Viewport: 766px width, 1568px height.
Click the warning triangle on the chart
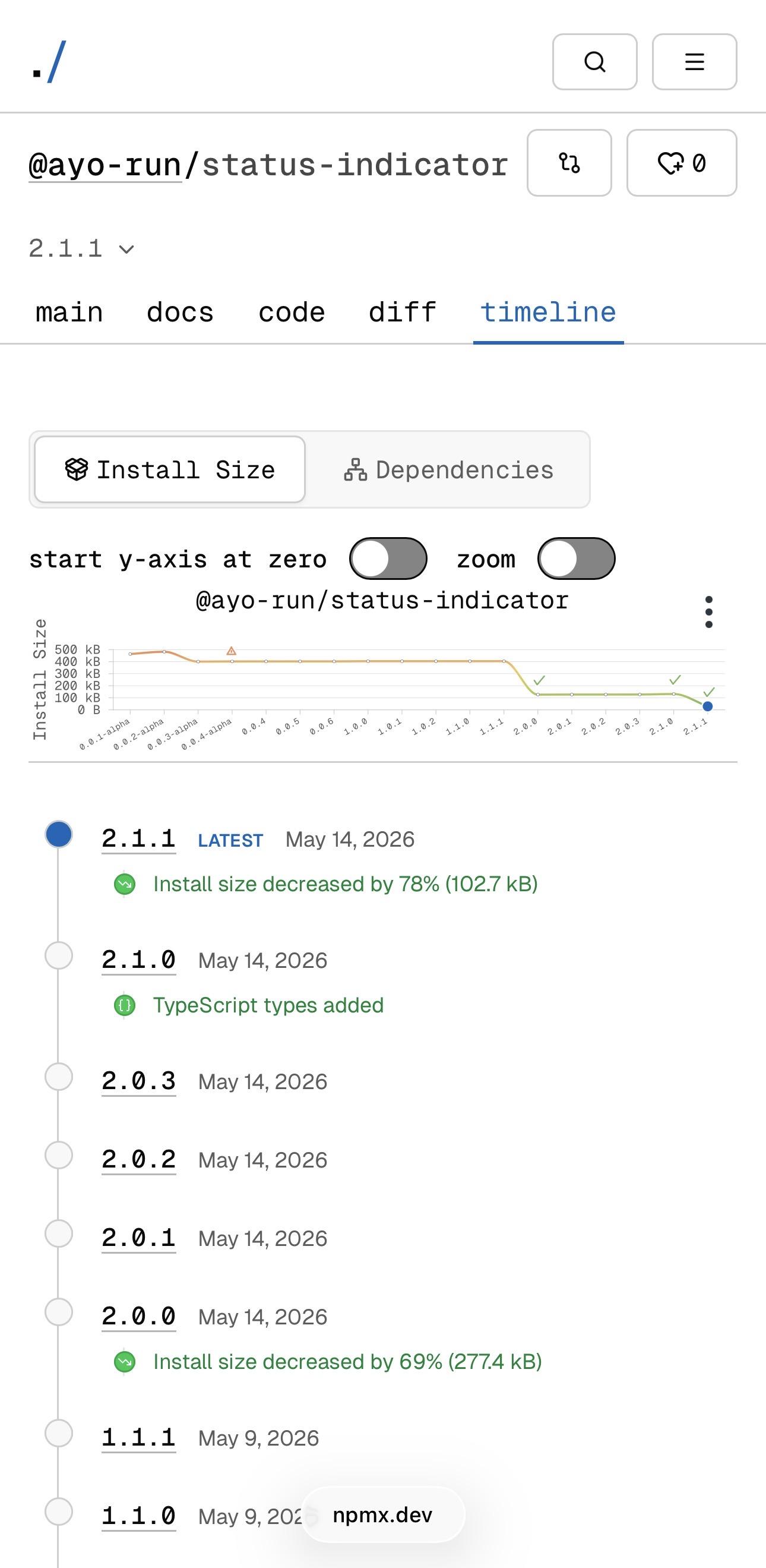(231, 651)
